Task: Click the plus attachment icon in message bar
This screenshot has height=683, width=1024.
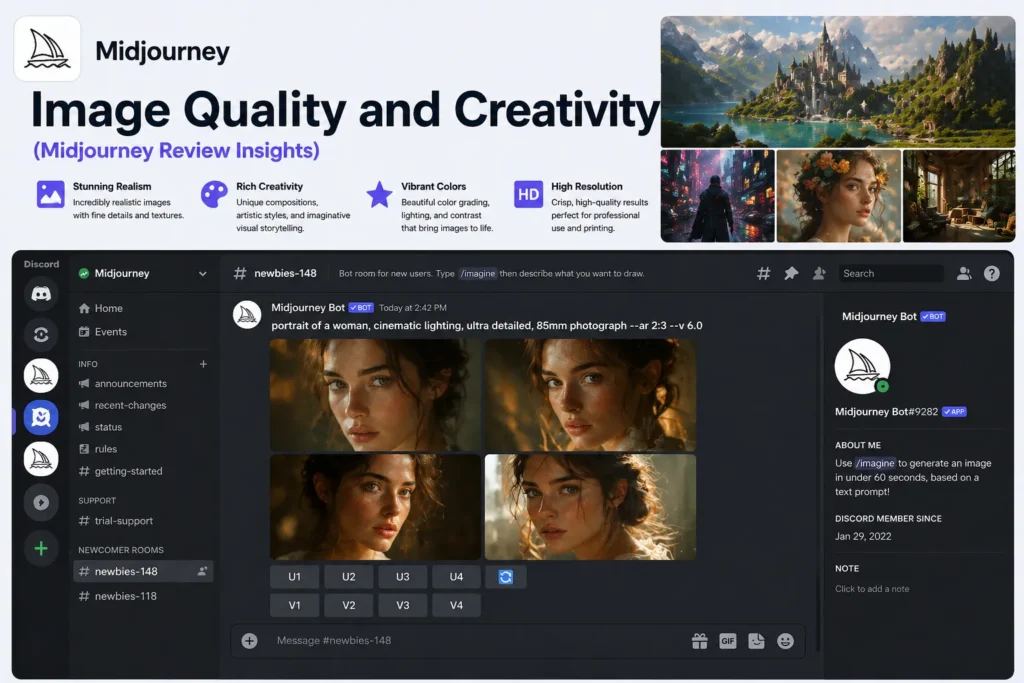Action: coord(249,641)
